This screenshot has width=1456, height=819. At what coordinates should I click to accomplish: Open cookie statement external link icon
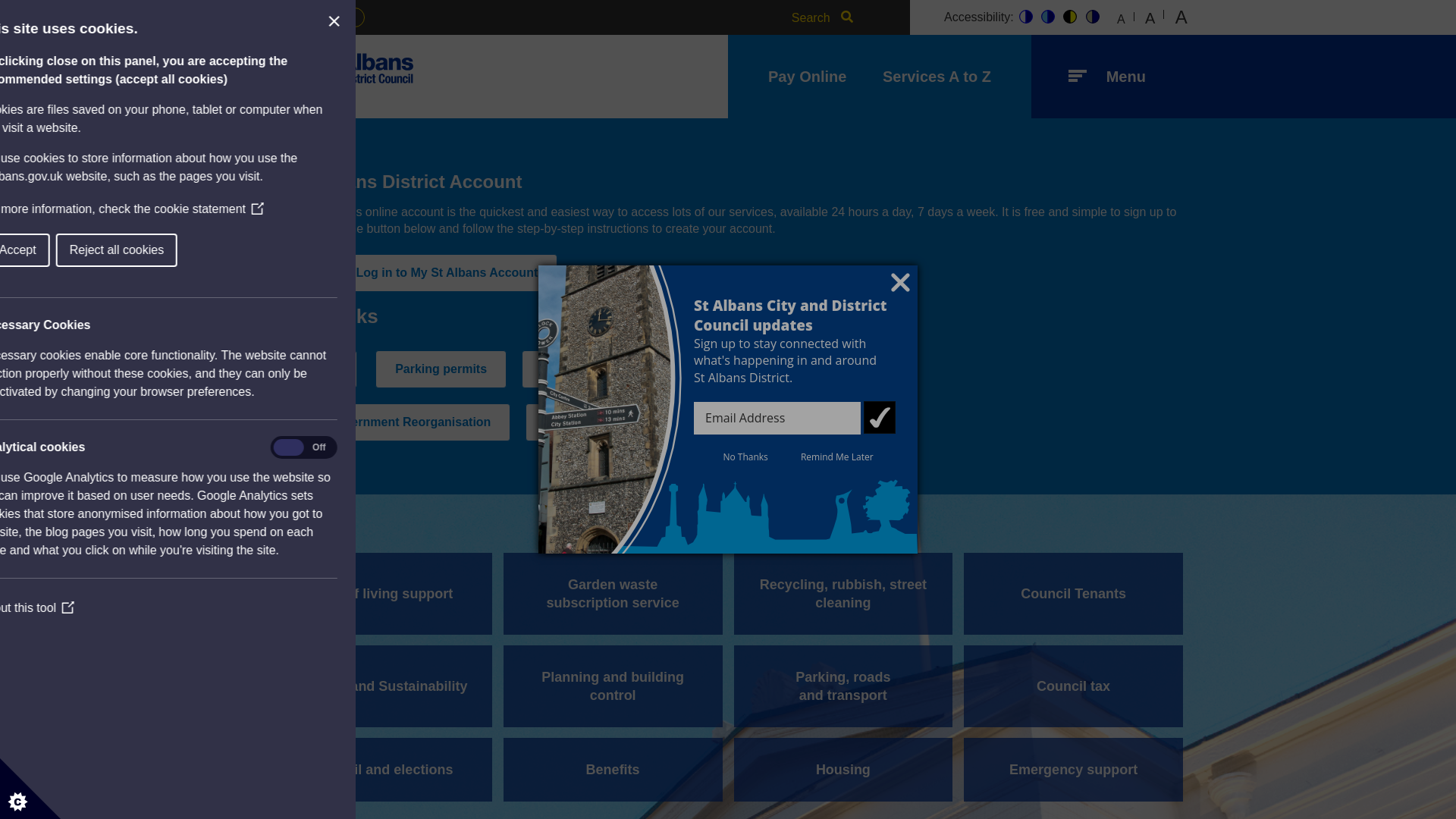[x=257, y=209]
